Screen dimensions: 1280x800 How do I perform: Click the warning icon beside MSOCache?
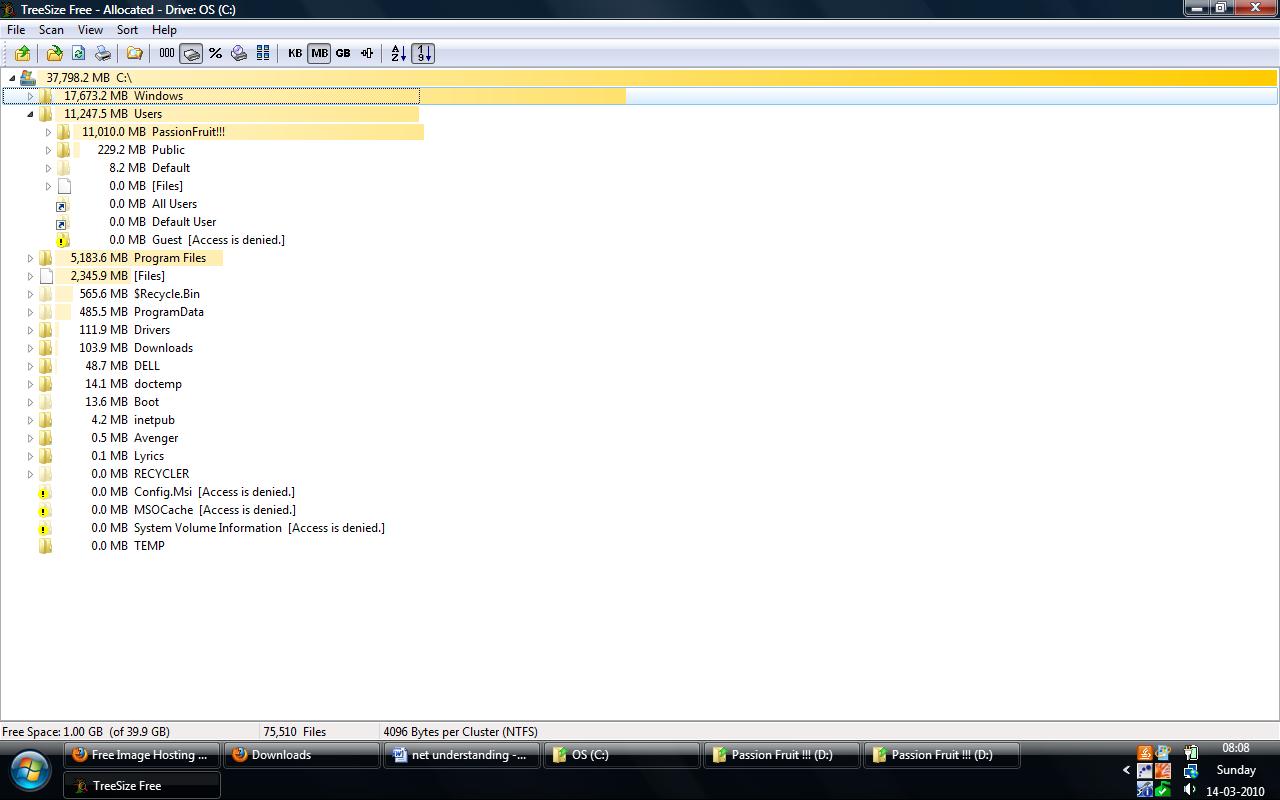click(44, 510)
